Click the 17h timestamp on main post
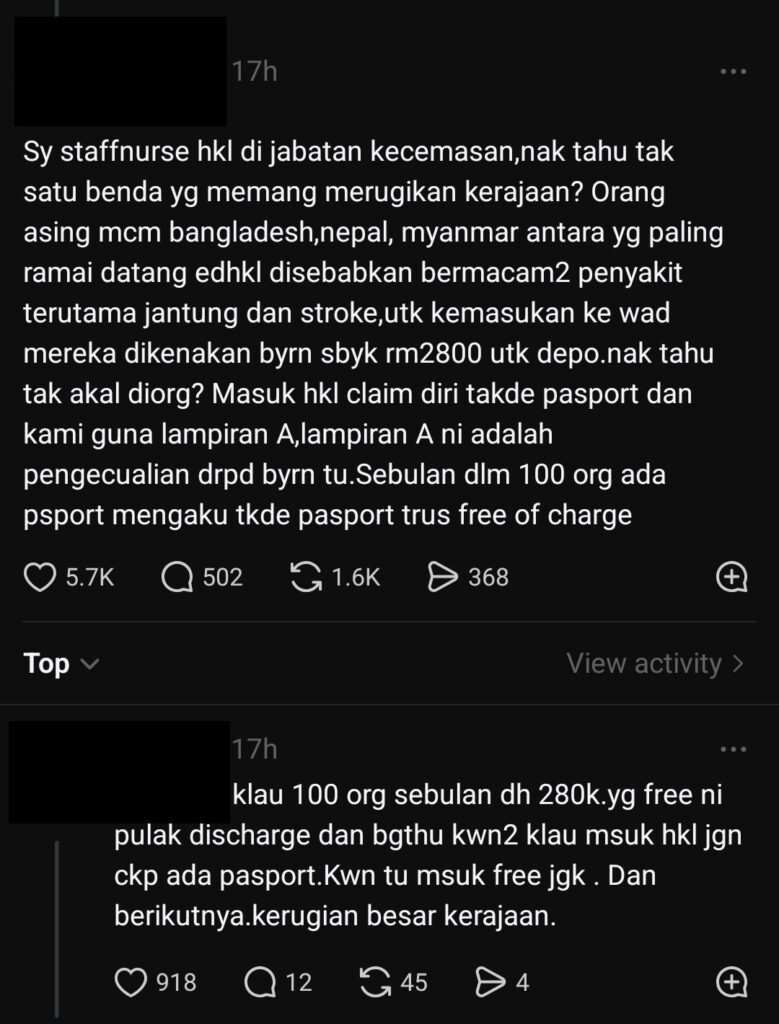The width and height of the screenshot is (779, 1024). (x=254, y=72)
